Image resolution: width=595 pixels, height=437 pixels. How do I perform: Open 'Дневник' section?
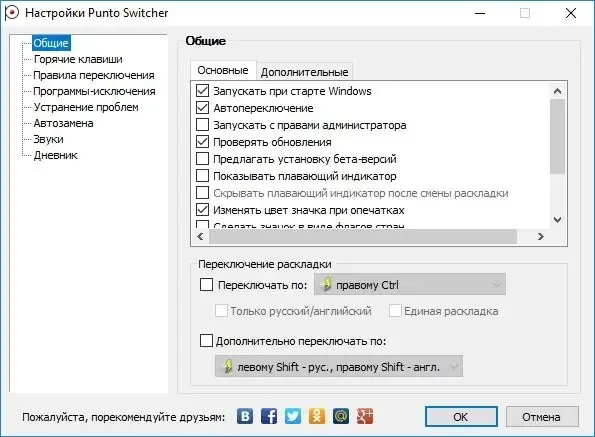point(55,155)
